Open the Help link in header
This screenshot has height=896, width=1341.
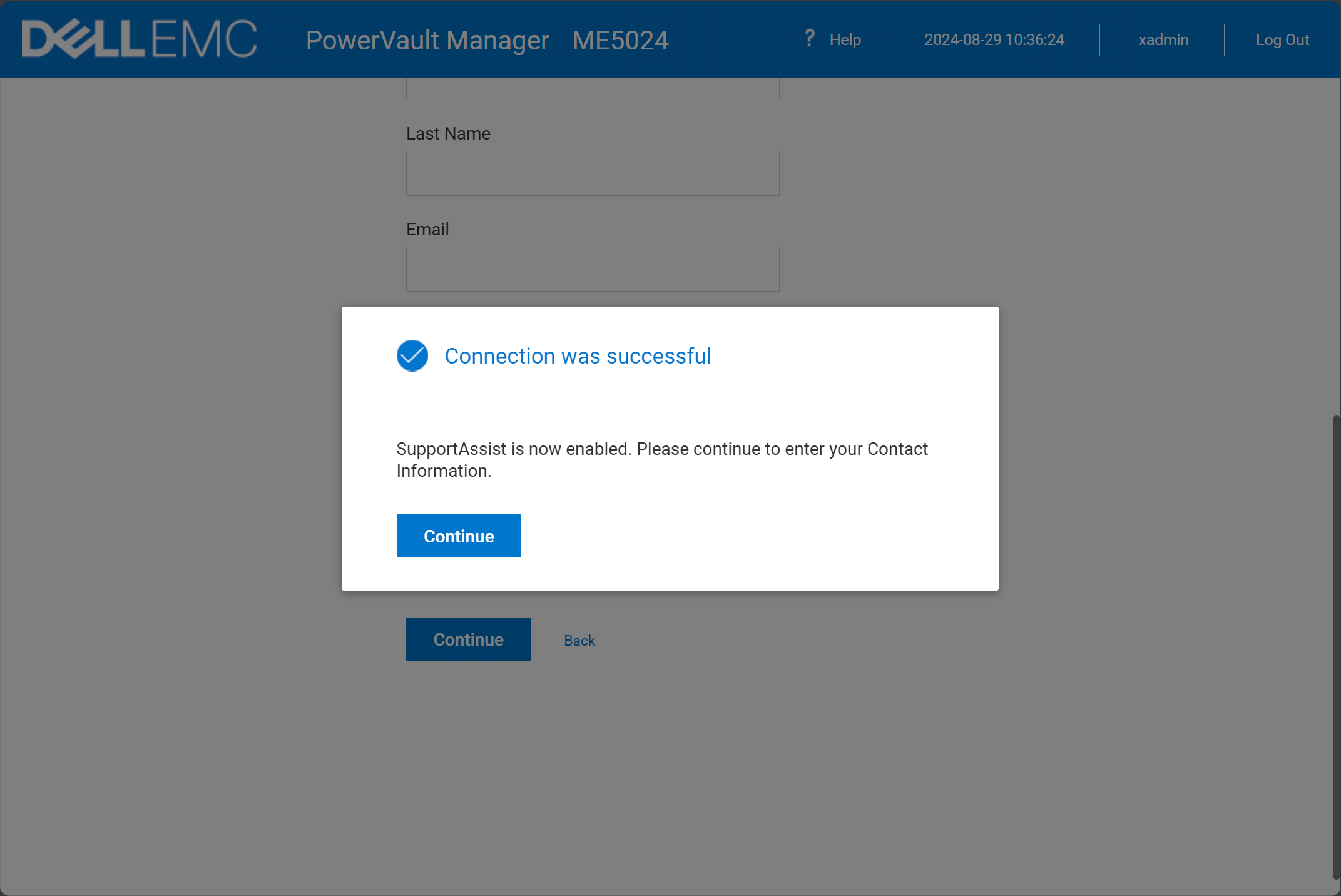[845, 40]
